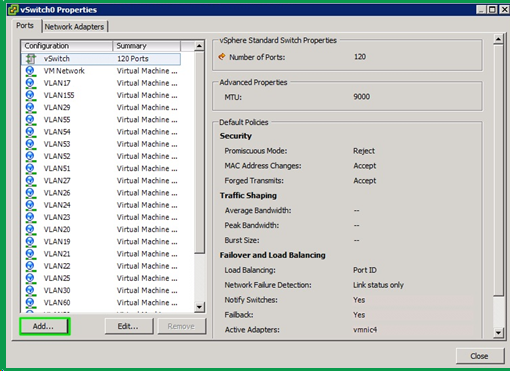This screenshot has width=510, height=371.
Task: Select the VLAN20 entry name
Action: [x=57, y=229]
